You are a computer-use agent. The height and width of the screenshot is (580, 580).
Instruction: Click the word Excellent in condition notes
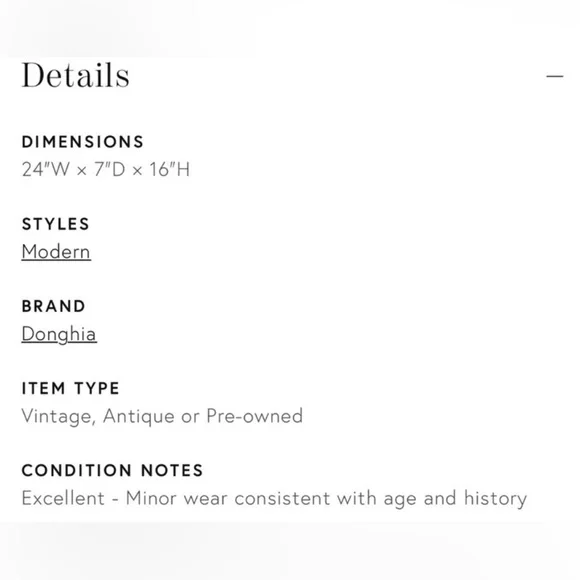pos(63,498)
